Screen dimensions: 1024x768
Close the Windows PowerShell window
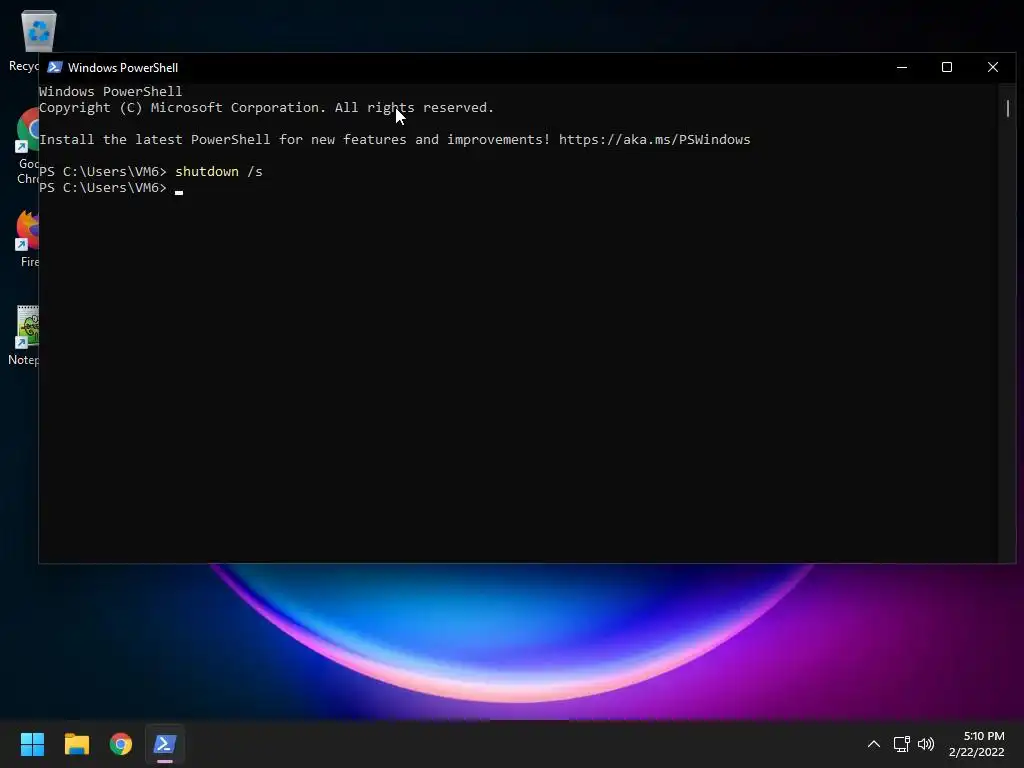[x=993, y=67]
